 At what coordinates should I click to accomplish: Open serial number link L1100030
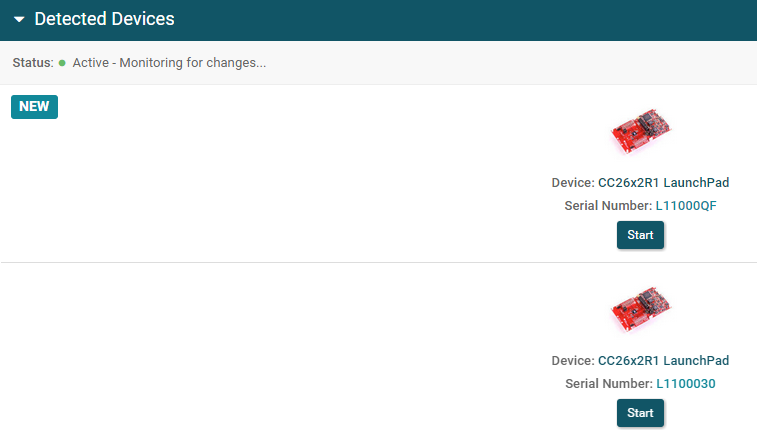point(686,384)
